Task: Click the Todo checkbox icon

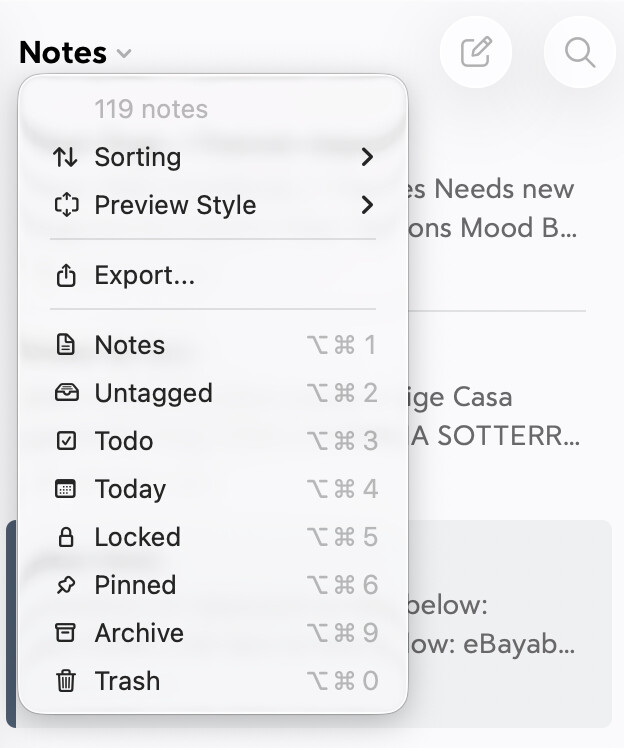Action: [x=66, y=441]
